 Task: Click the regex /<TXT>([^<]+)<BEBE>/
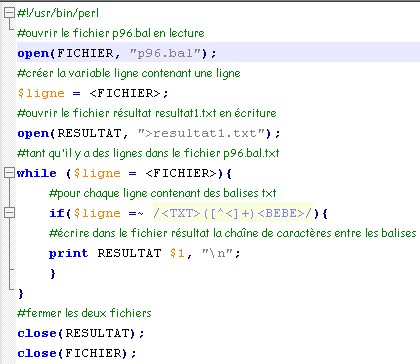(233, 213)
